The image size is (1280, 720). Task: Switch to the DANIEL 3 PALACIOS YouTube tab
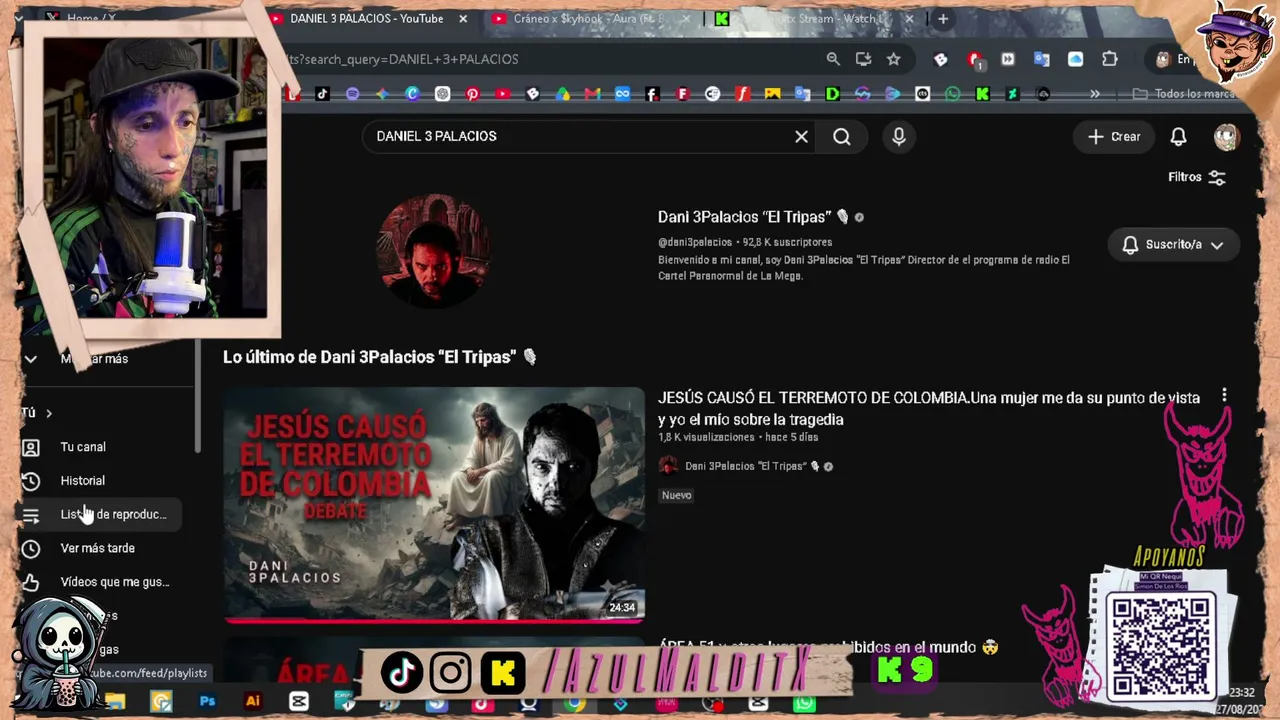(366, 19)
